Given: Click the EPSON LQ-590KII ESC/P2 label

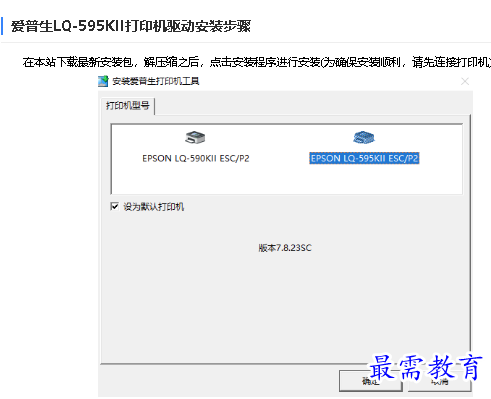Looking at the screenshot, I should [196, 158].
